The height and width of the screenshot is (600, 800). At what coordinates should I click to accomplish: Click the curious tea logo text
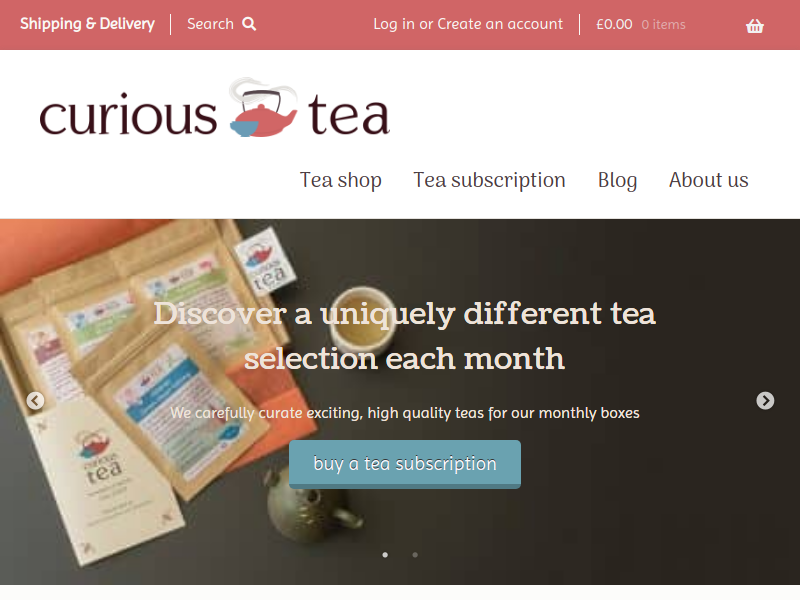[215, 109]
